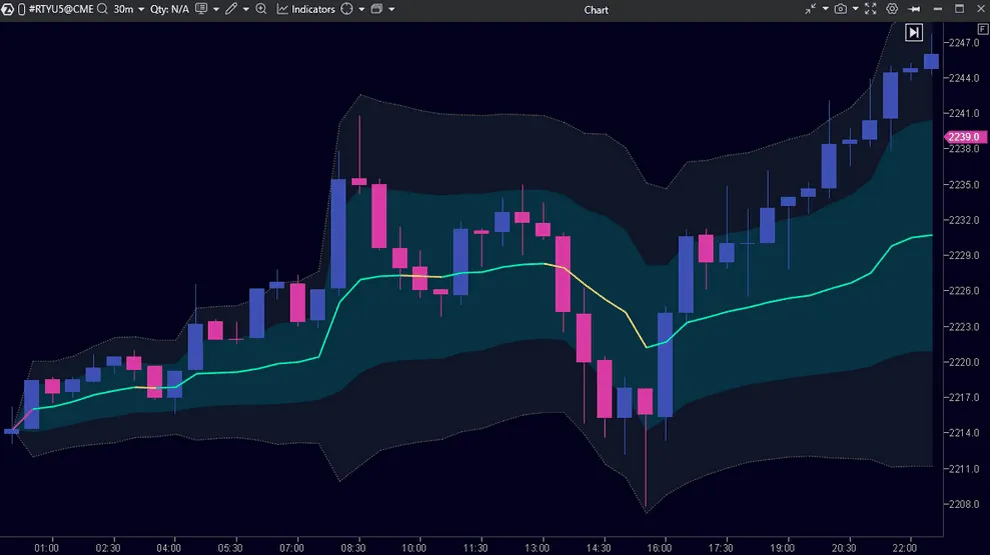990x555 pixels.
Task: Open the Indicators menu
Action: click(x=306, y=9)
